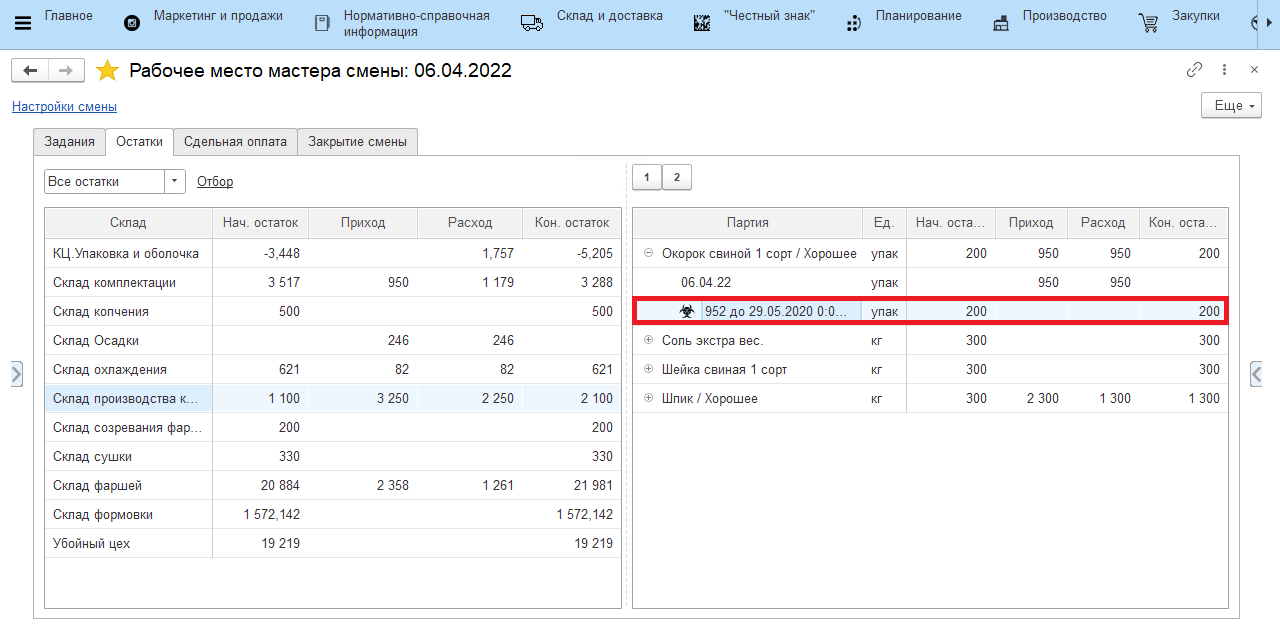Image resolution: width=1280 pixels, height=628 pixels.
Task: Expand the Соль экстра вес. row
Action: point(648,341)
